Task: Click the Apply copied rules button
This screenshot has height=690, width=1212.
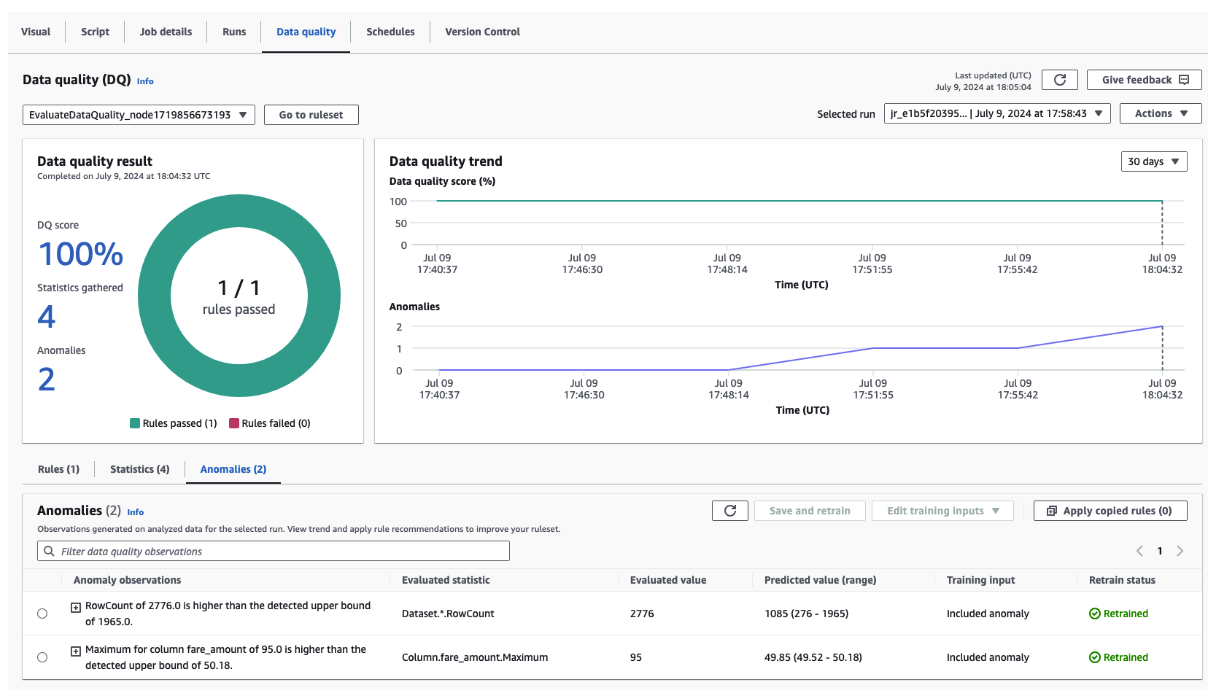Action: [x=1109, y=511]
